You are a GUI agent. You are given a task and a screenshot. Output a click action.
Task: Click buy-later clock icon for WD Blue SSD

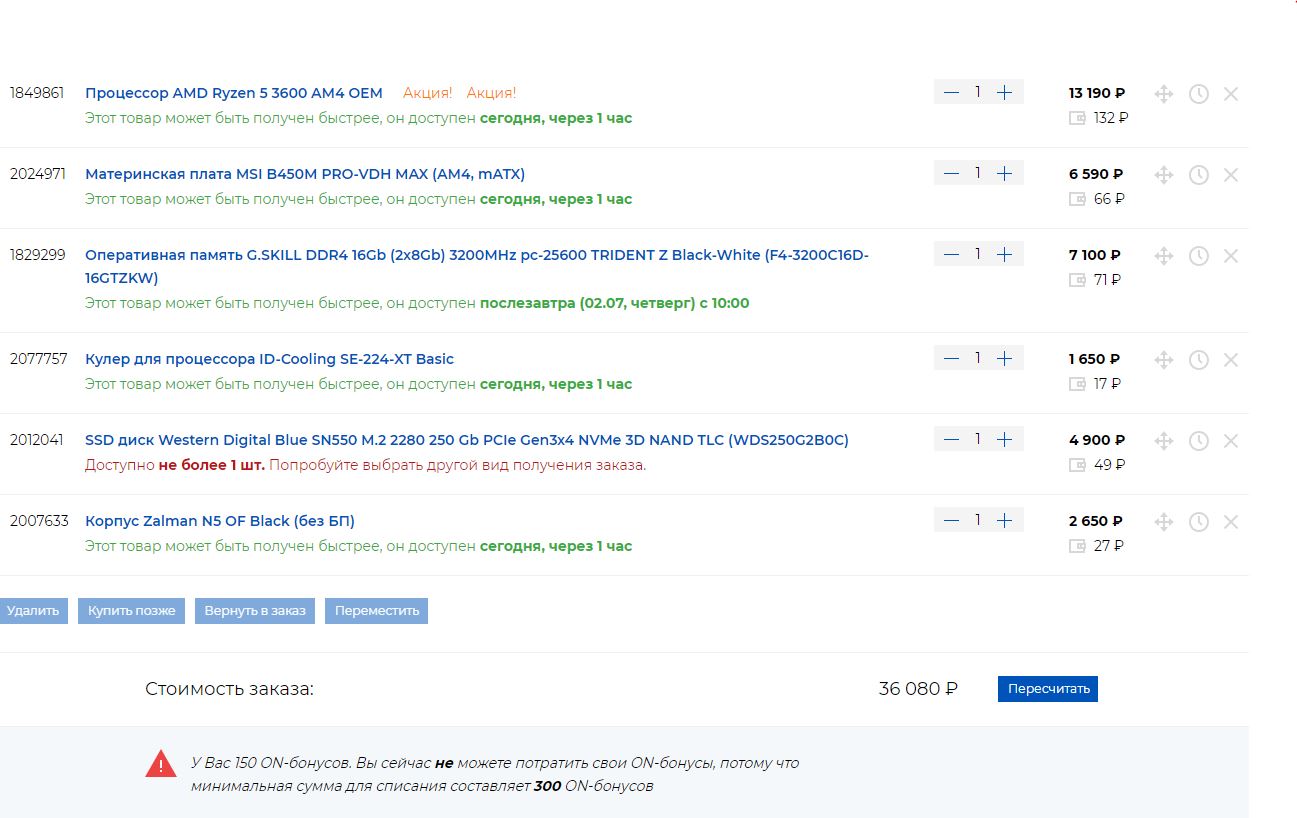(x=1199, y=441)
